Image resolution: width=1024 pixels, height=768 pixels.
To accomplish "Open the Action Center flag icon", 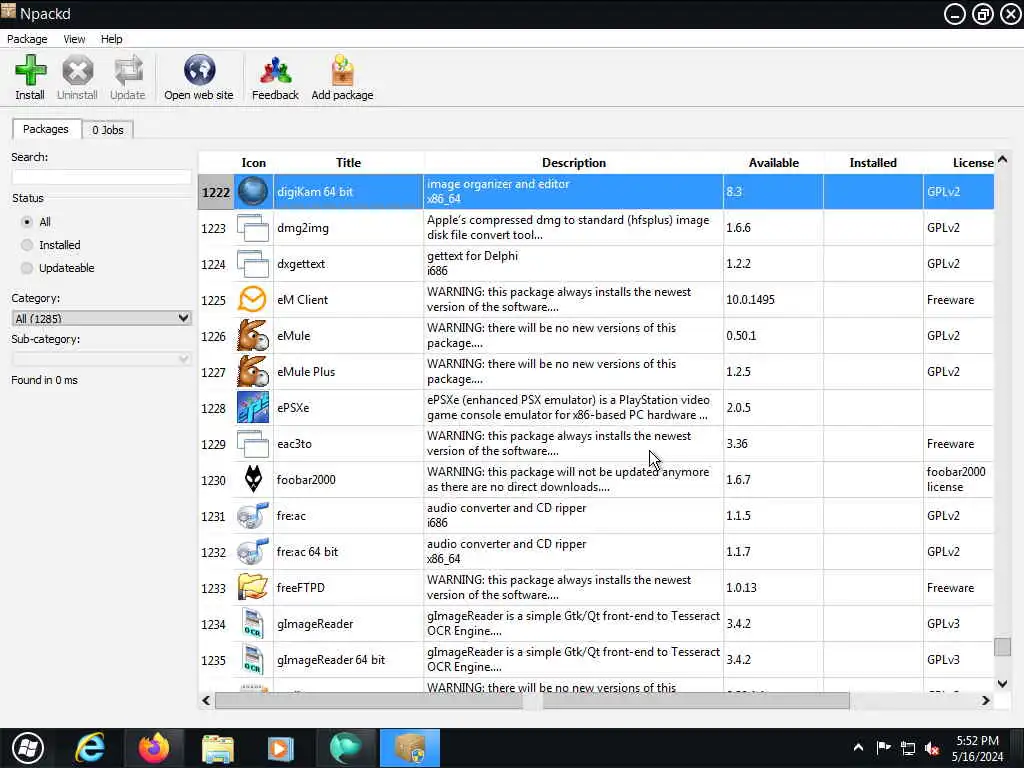I will 883,748.
